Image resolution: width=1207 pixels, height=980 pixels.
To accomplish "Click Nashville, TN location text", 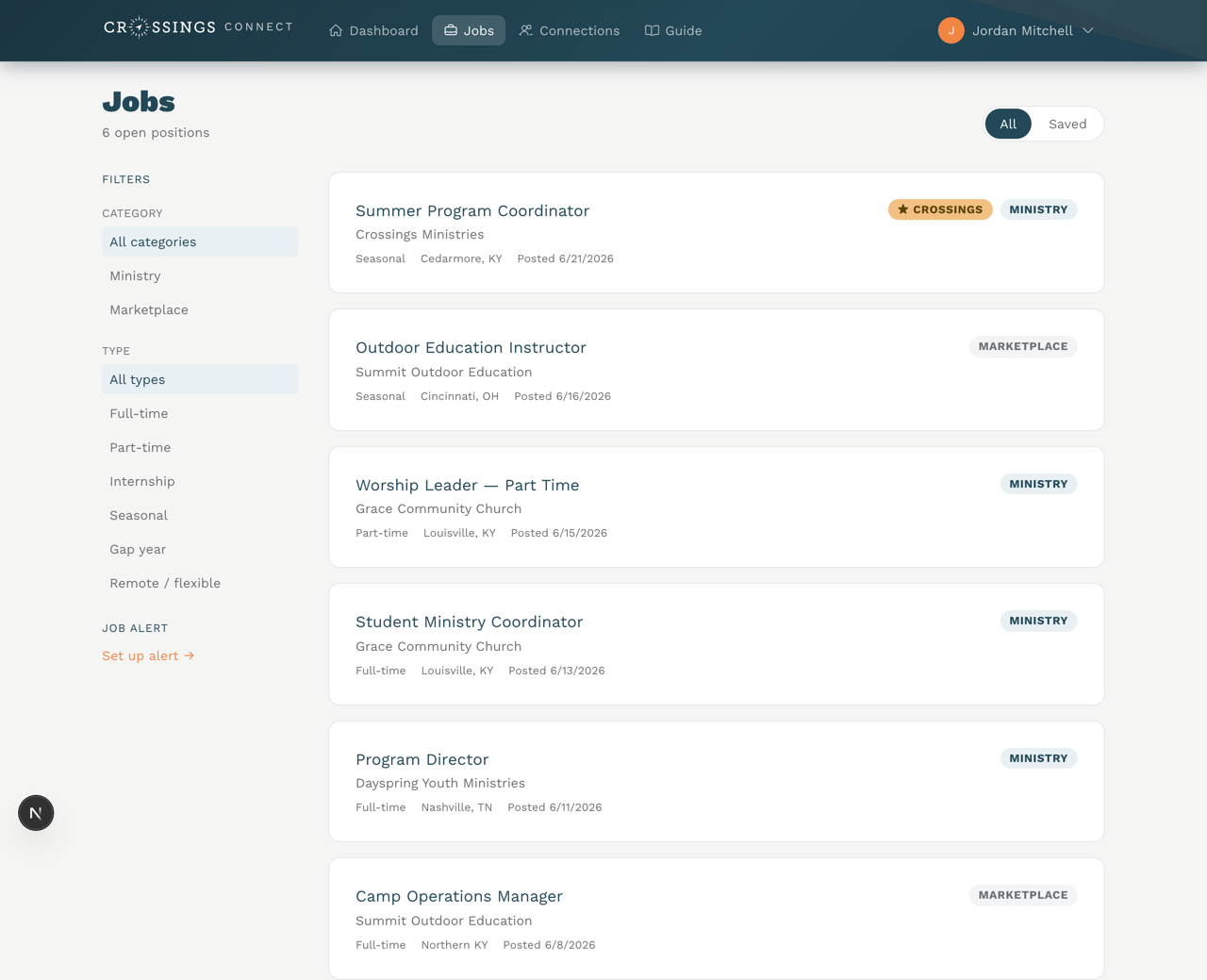I will pyautogui.click(x=456, y=807).
